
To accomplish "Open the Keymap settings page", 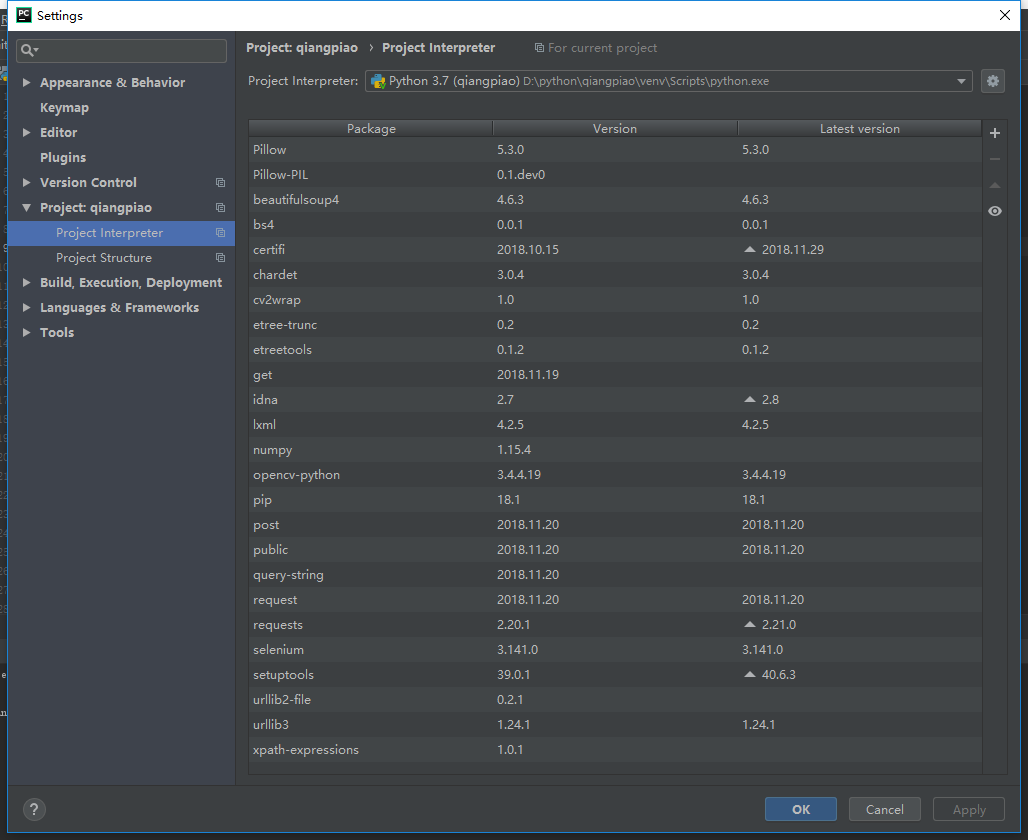I will pyautogui.click(x=64, y=108).
